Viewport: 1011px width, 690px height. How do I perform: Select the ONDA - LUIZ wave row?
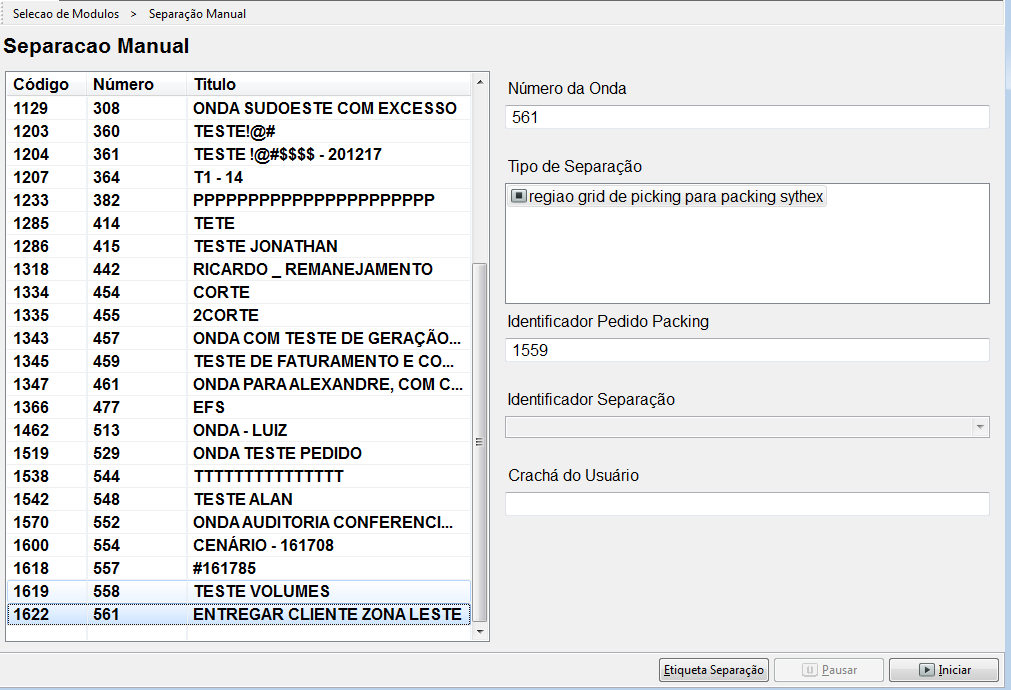click(x=240, y=430)
